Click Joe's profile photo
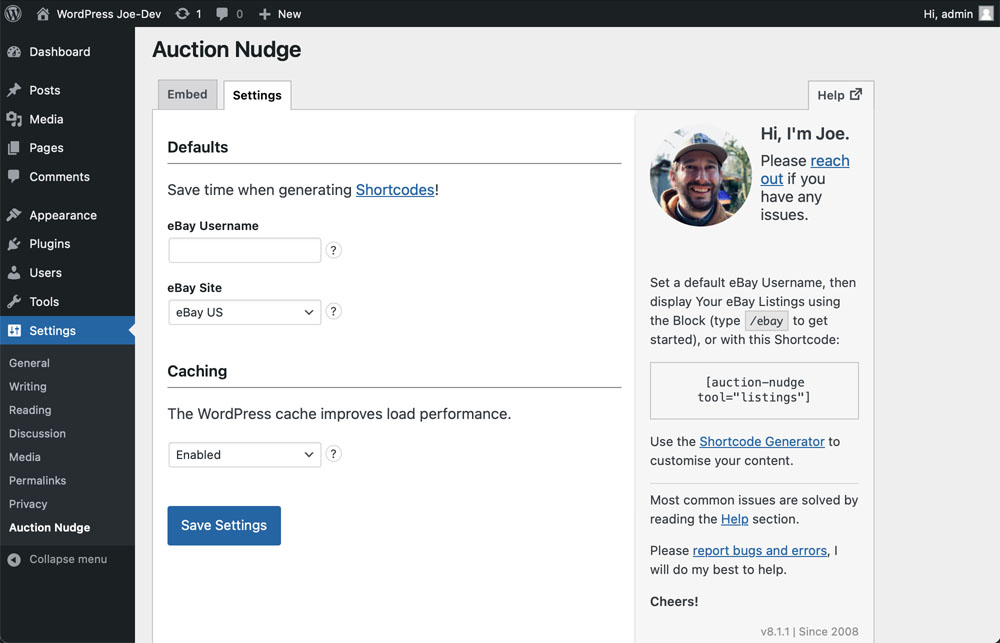1000x643 pixels. (700, 177)
